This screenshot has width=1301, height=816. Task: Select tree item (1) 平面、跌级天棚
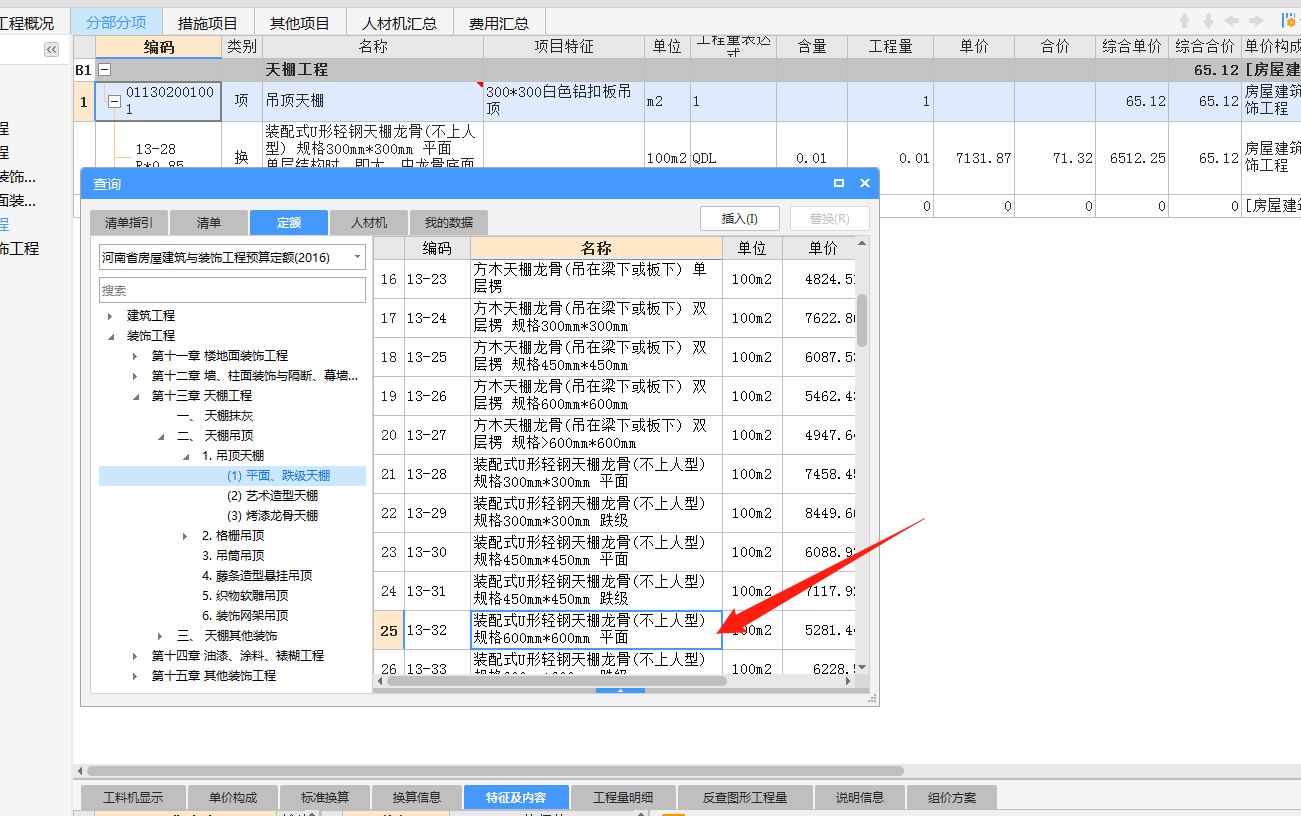(x=278, y=476)
